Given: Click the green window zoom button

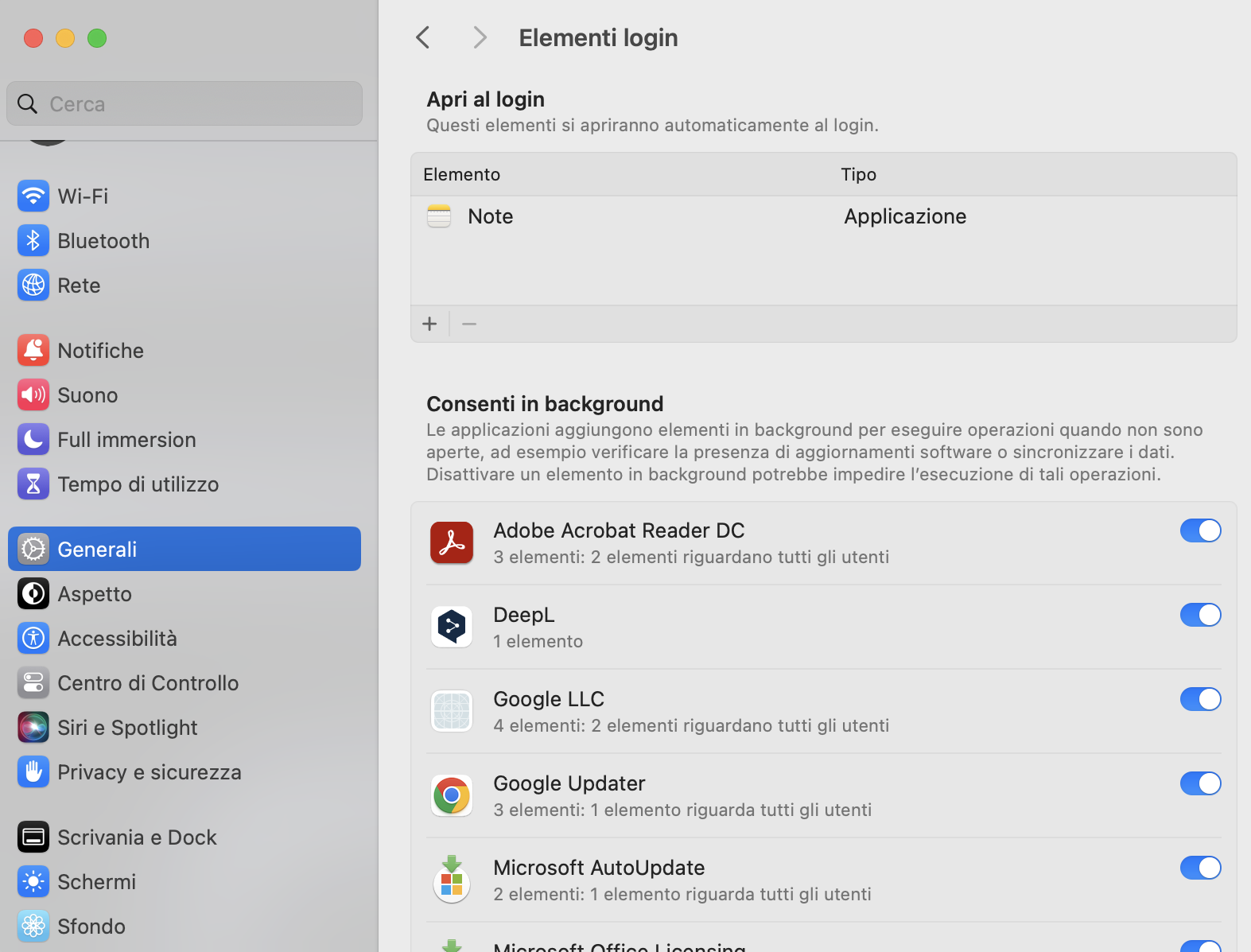Looking at the screenshot, I should point(97,38).
